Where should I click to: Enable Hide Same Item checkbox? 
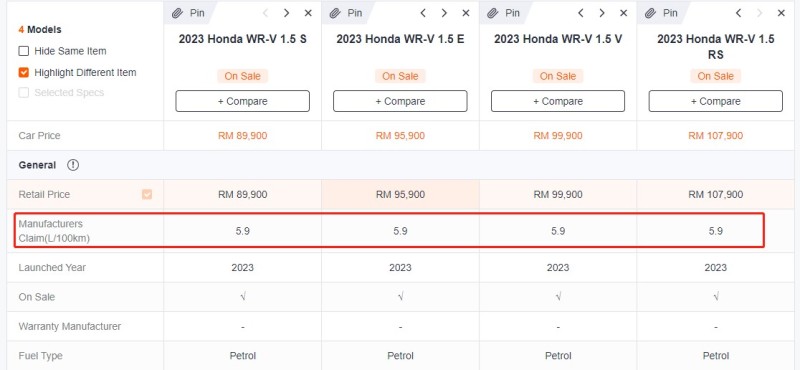click(23, 51)
